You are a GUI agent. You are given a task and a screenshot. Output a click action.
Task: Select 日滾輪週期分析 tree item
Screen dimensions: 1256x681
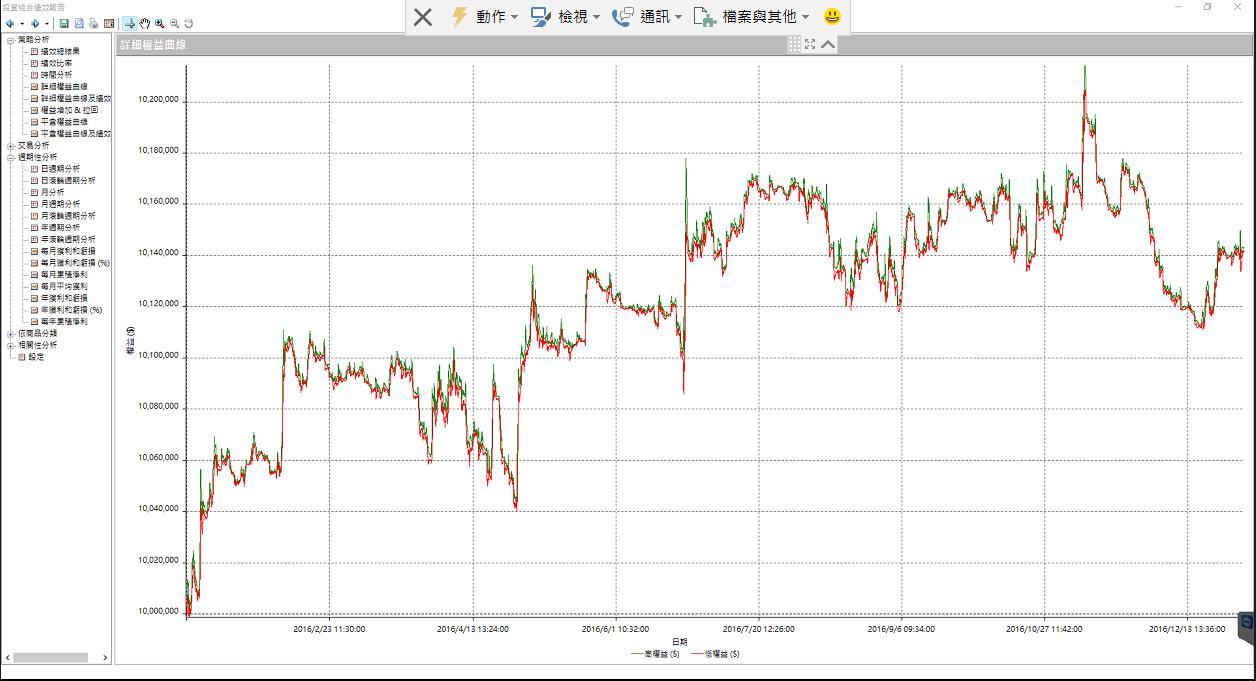68,181
